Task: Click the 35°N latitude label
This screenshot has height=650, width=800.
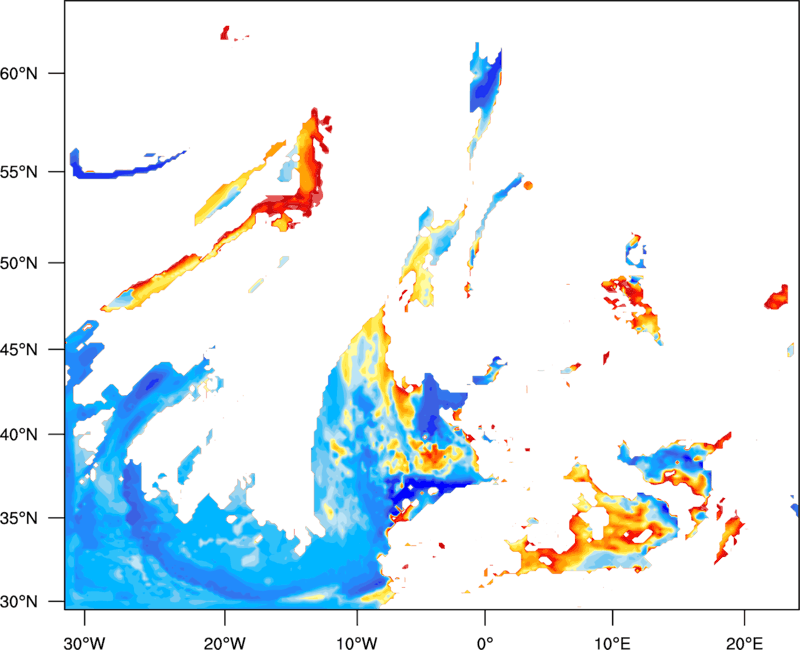Action: (x=19, y=518)
